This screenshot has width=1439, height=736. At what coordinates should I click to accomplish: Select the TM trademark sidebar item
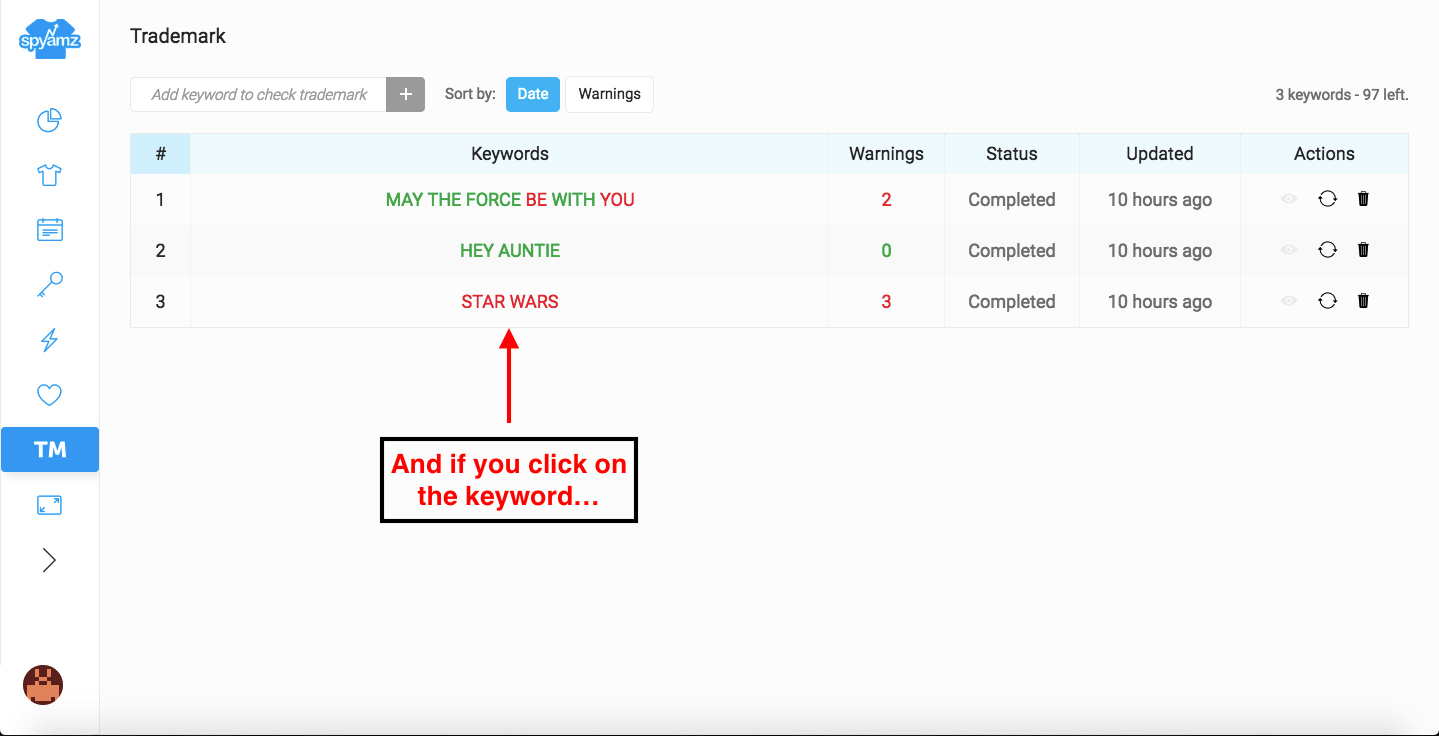pos(50,449)
